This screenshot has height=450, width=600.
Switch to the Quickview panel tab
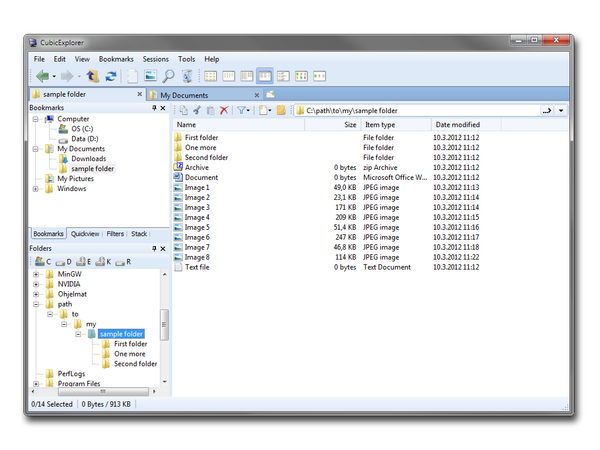[85, 234]
